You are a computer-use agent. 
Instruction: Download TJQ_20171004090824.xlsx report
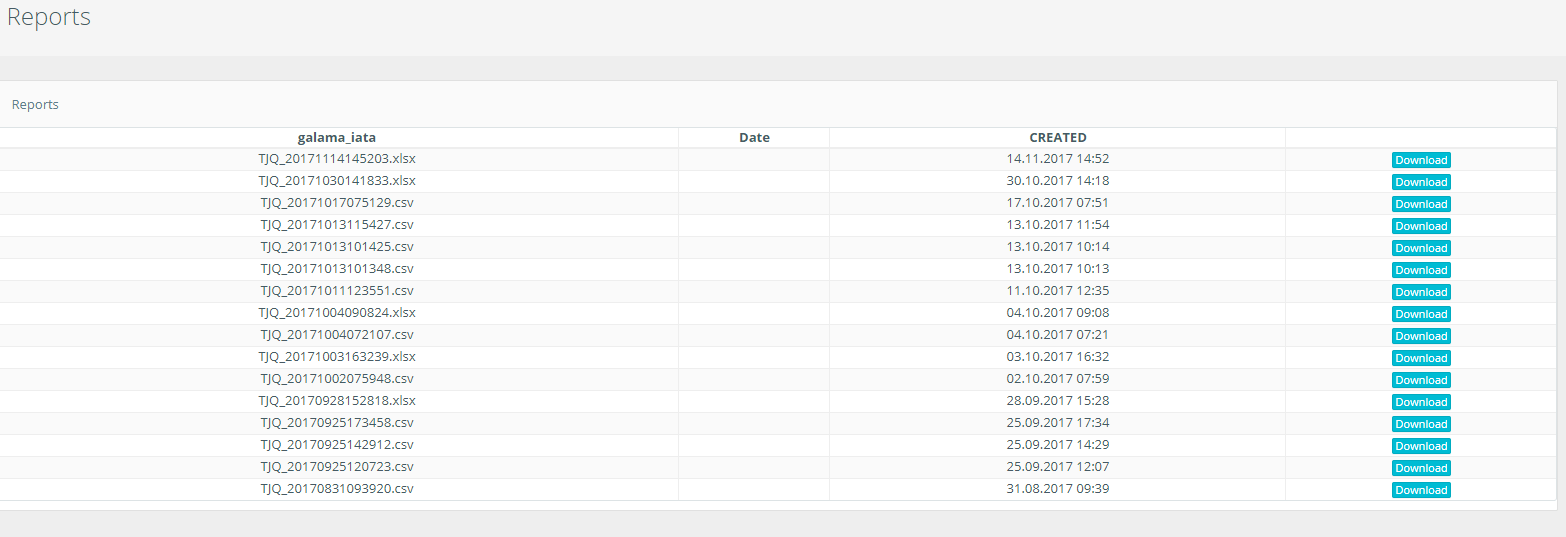[1420, 314]
